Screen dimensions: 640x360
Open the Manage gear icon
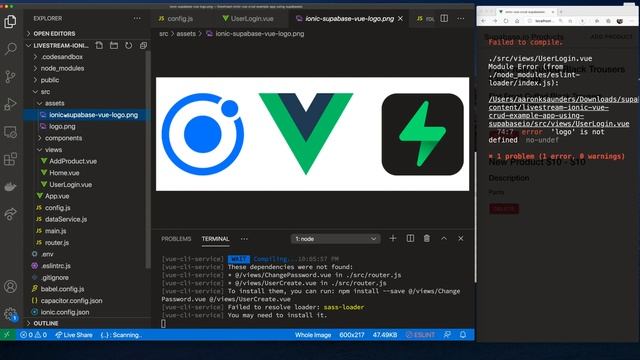pos(10,314)
